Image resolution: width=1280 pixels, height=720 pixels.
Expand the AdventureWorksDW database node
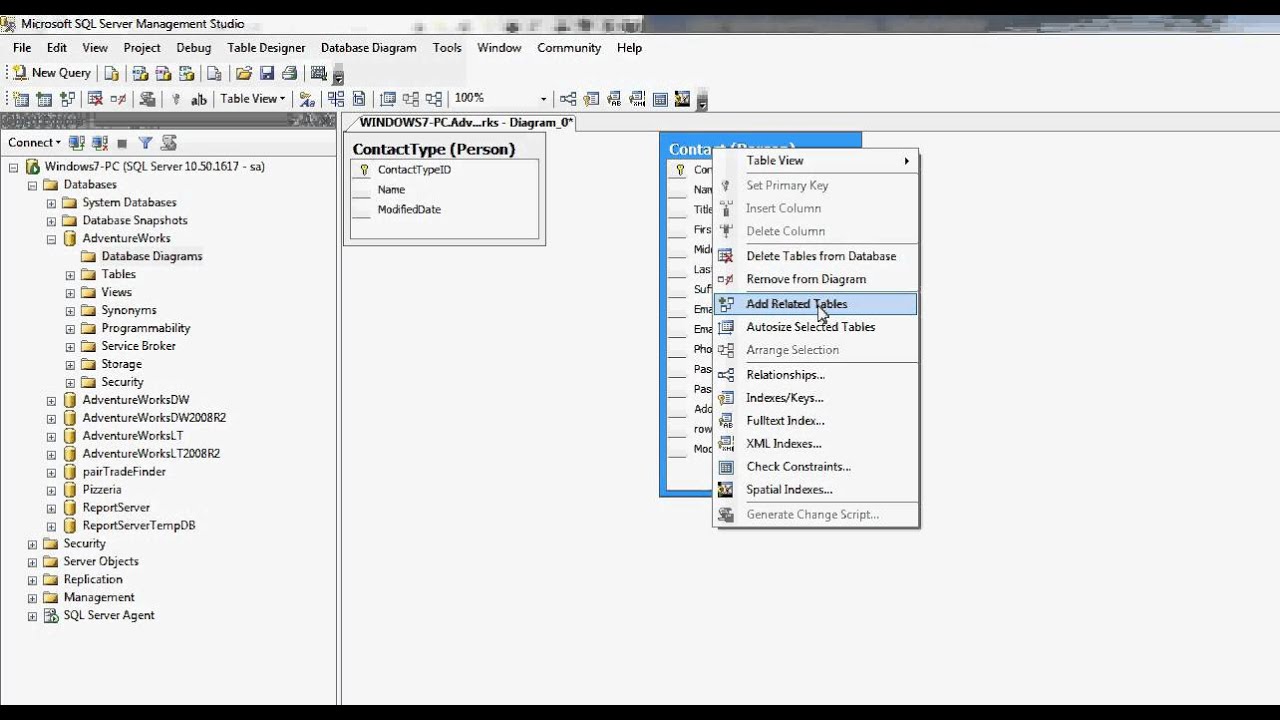(51, 400)
